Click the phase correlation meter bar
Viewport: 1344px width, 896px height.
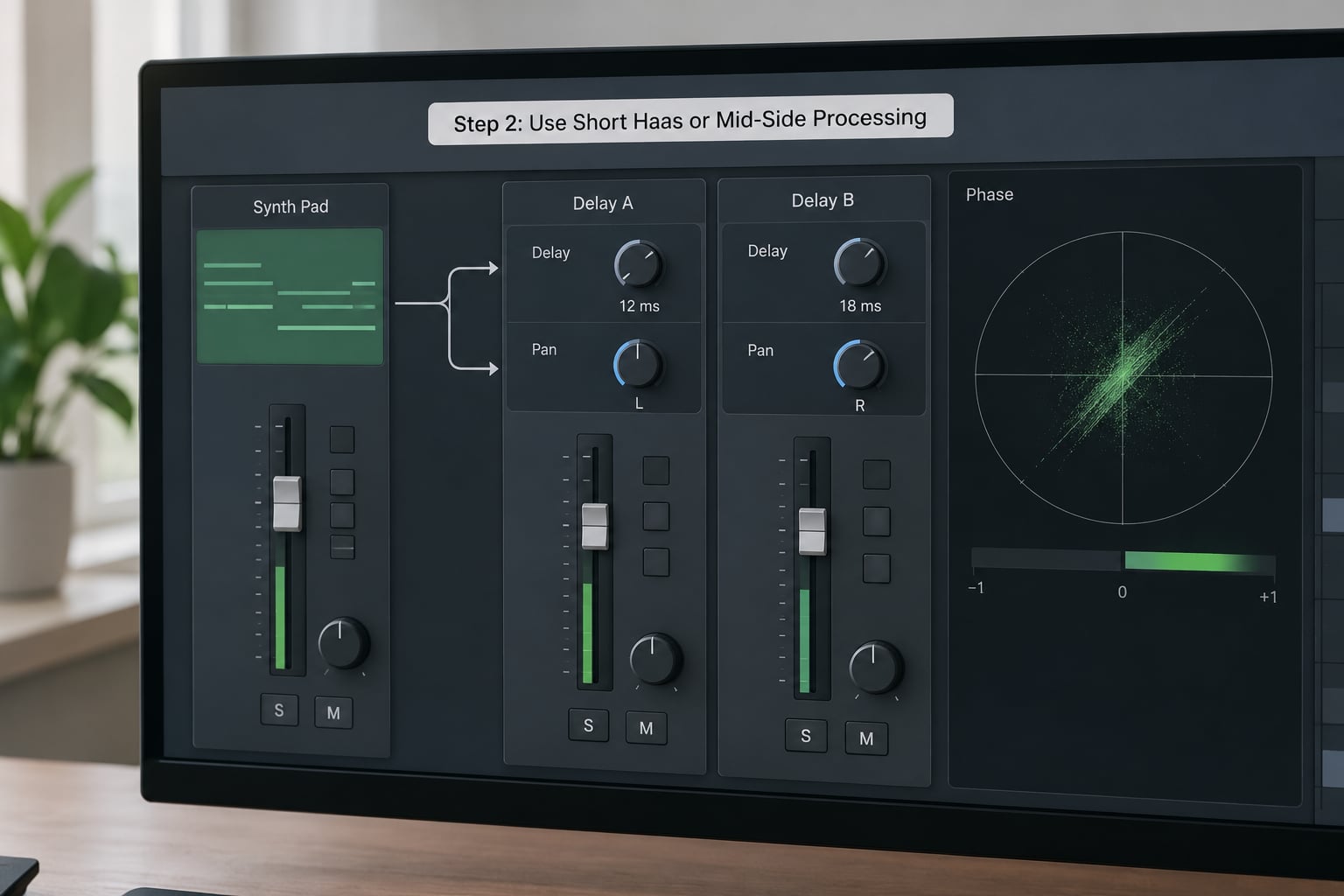[x=1123, y=561]
